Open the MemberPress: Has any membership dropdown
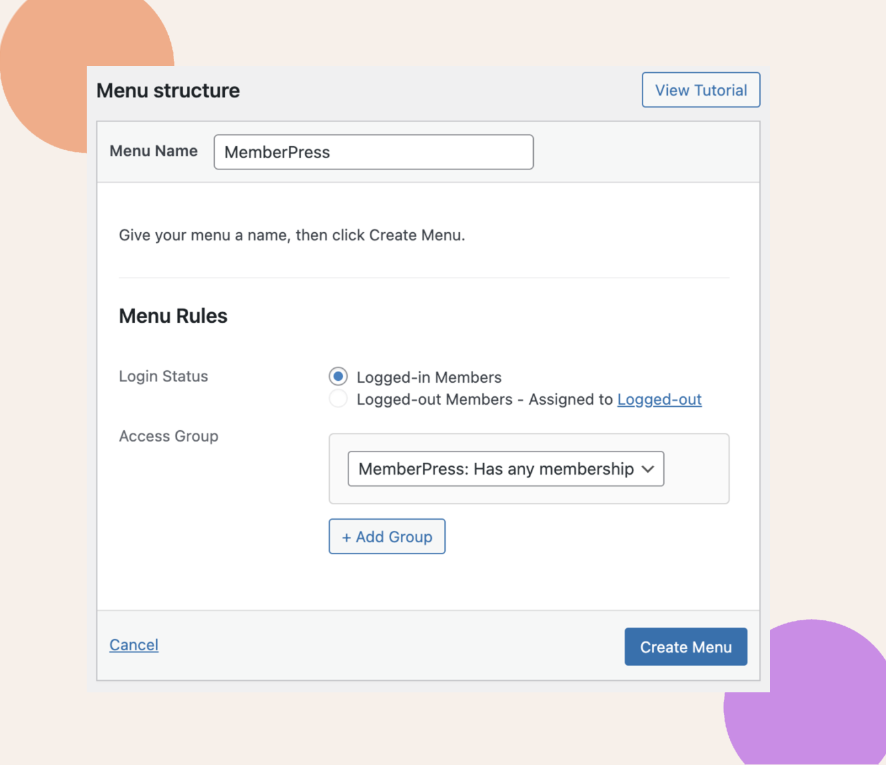This screenshot has height=765, width=886. coord(506,468)
